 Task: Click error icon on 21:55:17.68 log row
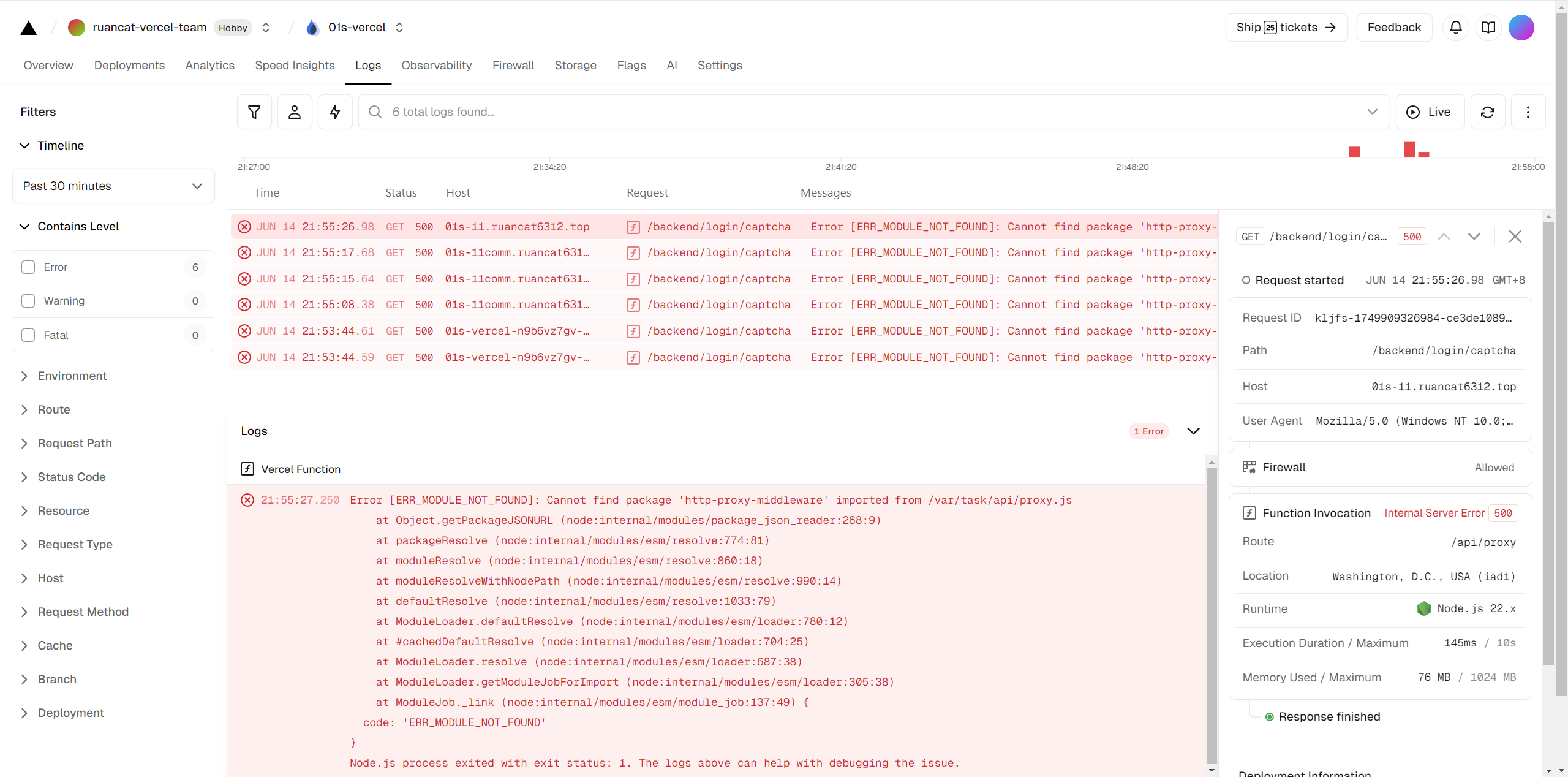click(244, 252)
